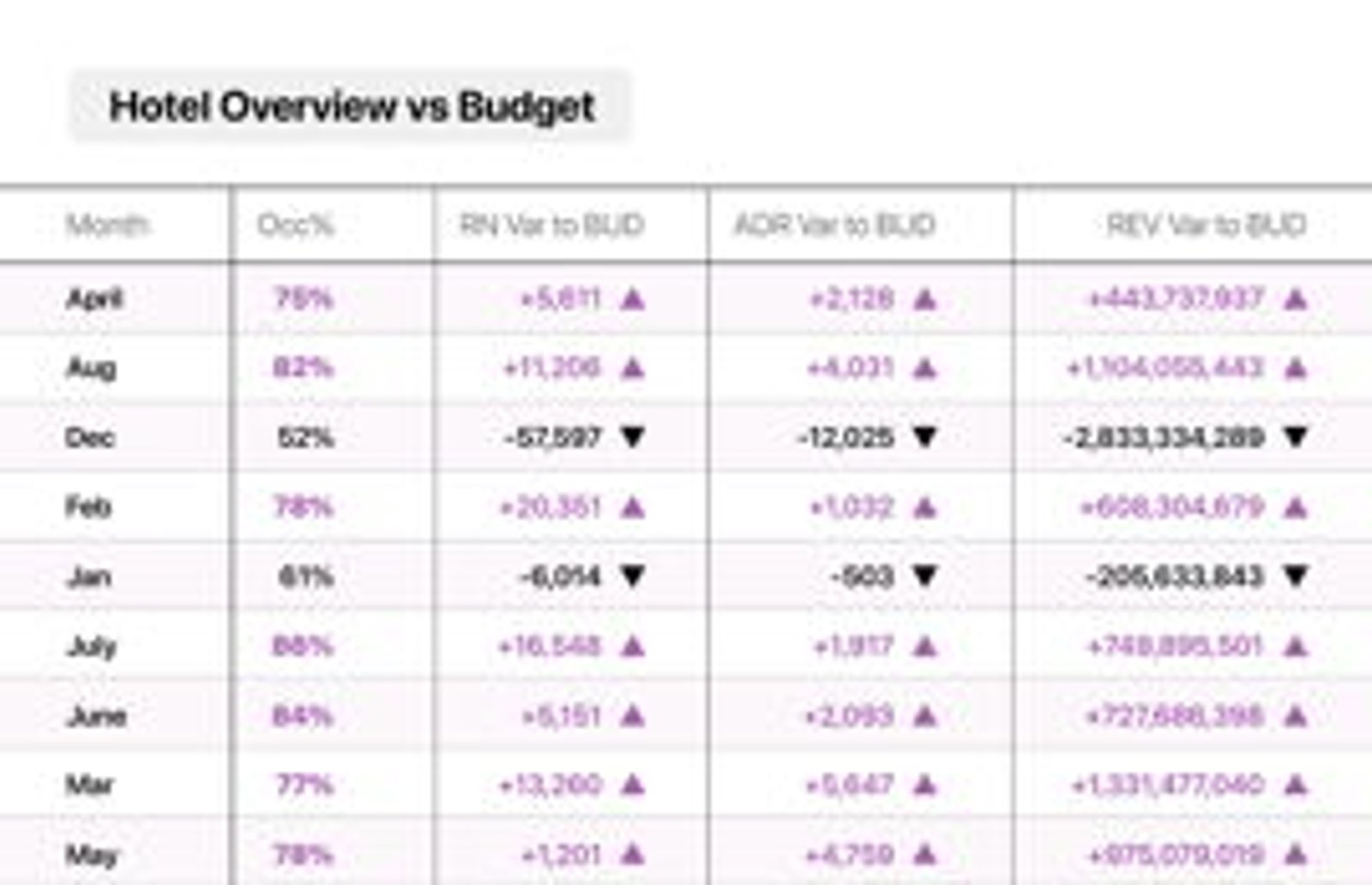Click the Hotel Overview vs Budget title
The width and height of the screenshot is (1372, 885).
(352, 106)
